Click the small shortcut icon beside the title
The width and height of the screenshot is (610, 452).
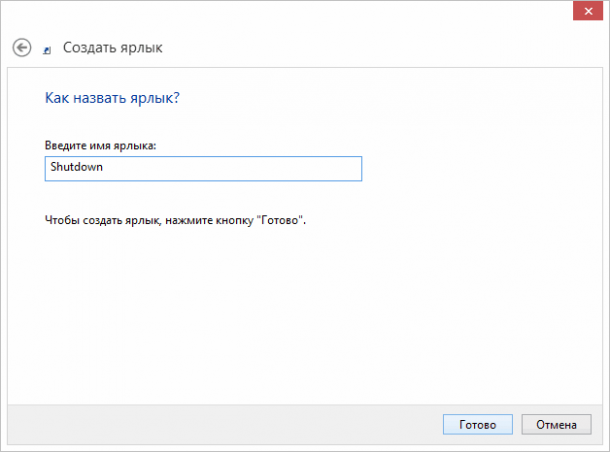tap(48, 49)
